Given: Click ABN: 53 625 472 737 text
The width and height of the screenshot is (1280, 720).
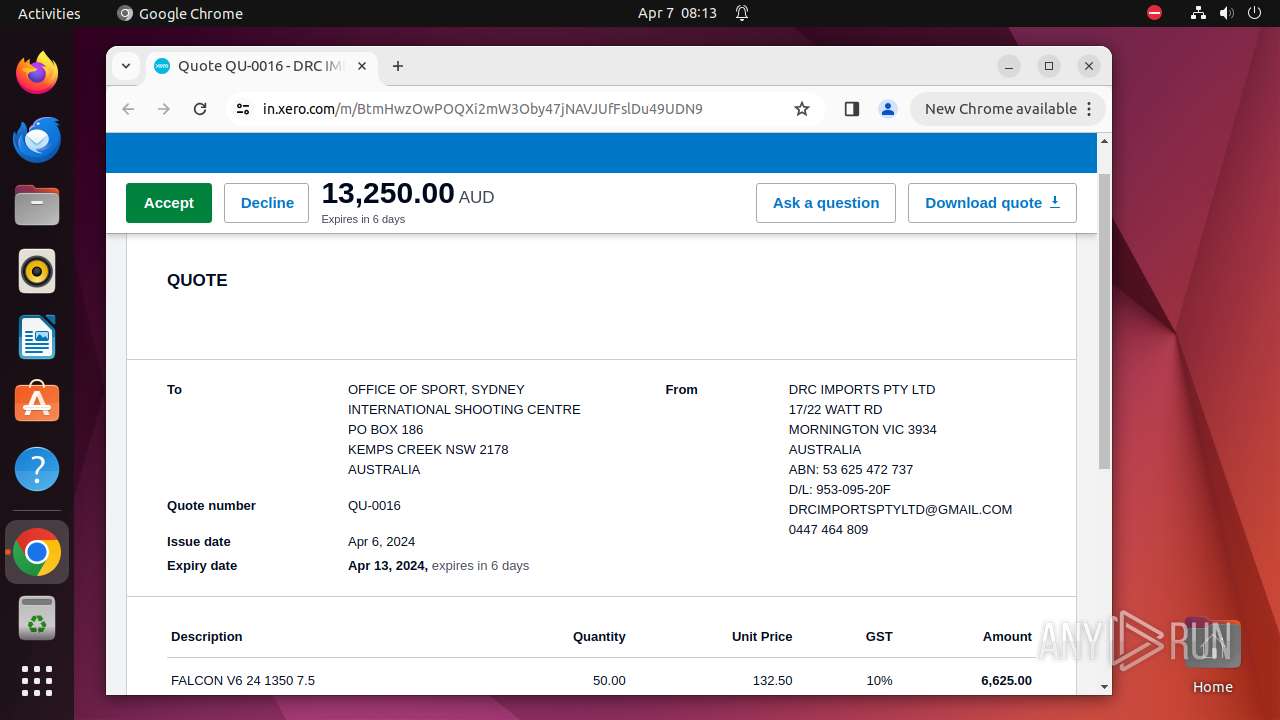Looking at the screenshot, I should point(850,470).
